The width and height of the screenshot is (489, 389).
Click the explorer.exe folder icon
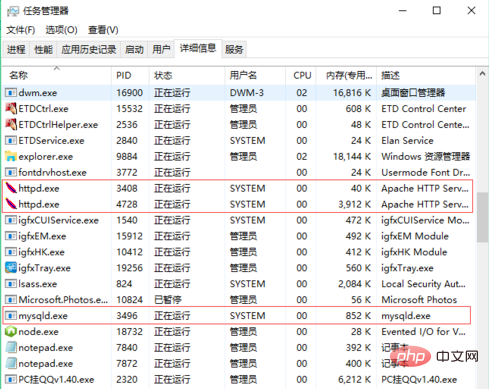[11, 157]
